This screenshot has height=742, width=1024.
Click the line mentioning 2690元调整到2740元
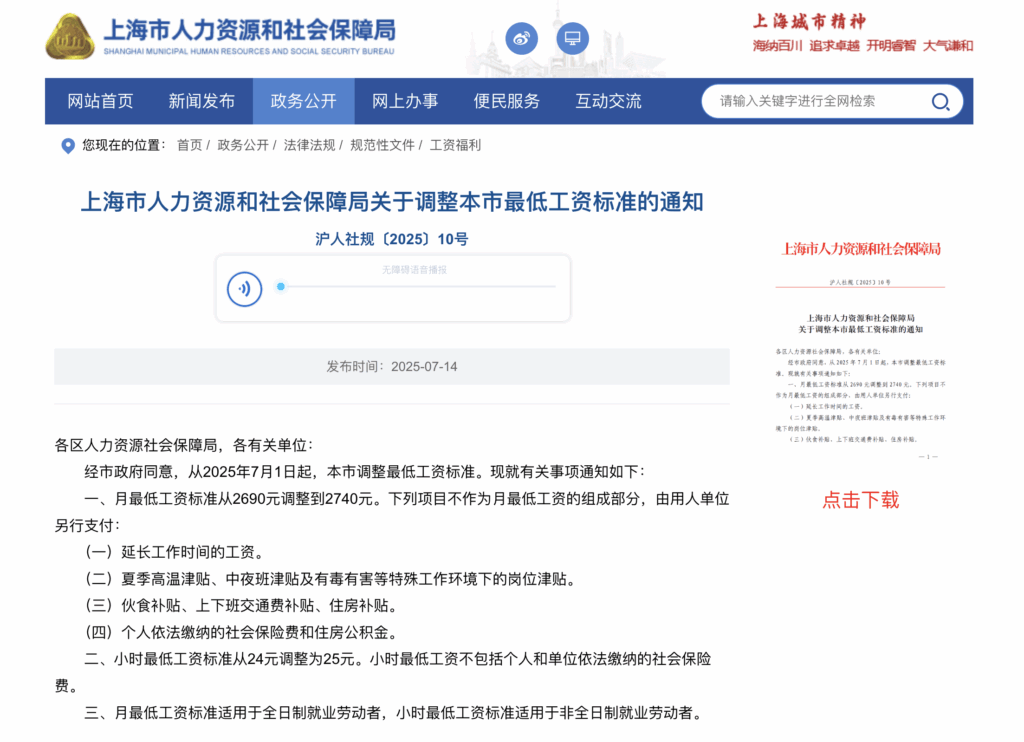tap(392, 512)
